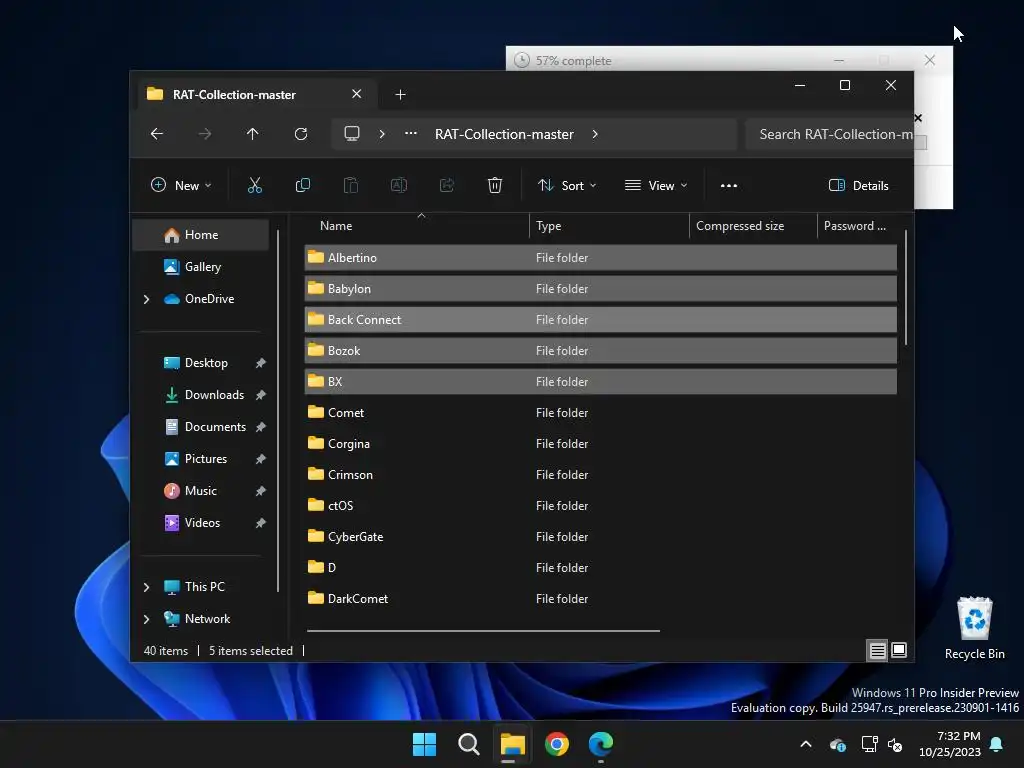Click the PC monitor icon in address bar
The height and width of the screenshot is (768, 1024).
pos(352,134)
